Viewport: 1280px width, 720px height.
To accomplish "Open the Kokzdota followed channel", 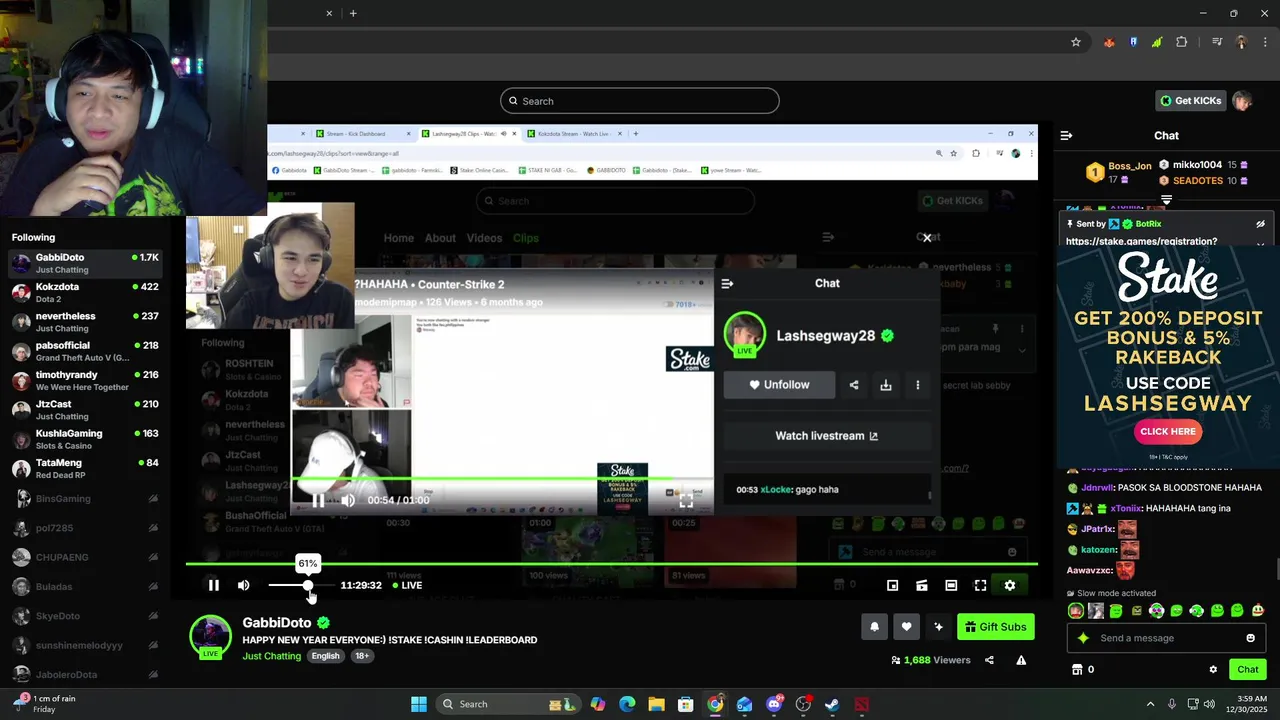I will click(84, 293).
